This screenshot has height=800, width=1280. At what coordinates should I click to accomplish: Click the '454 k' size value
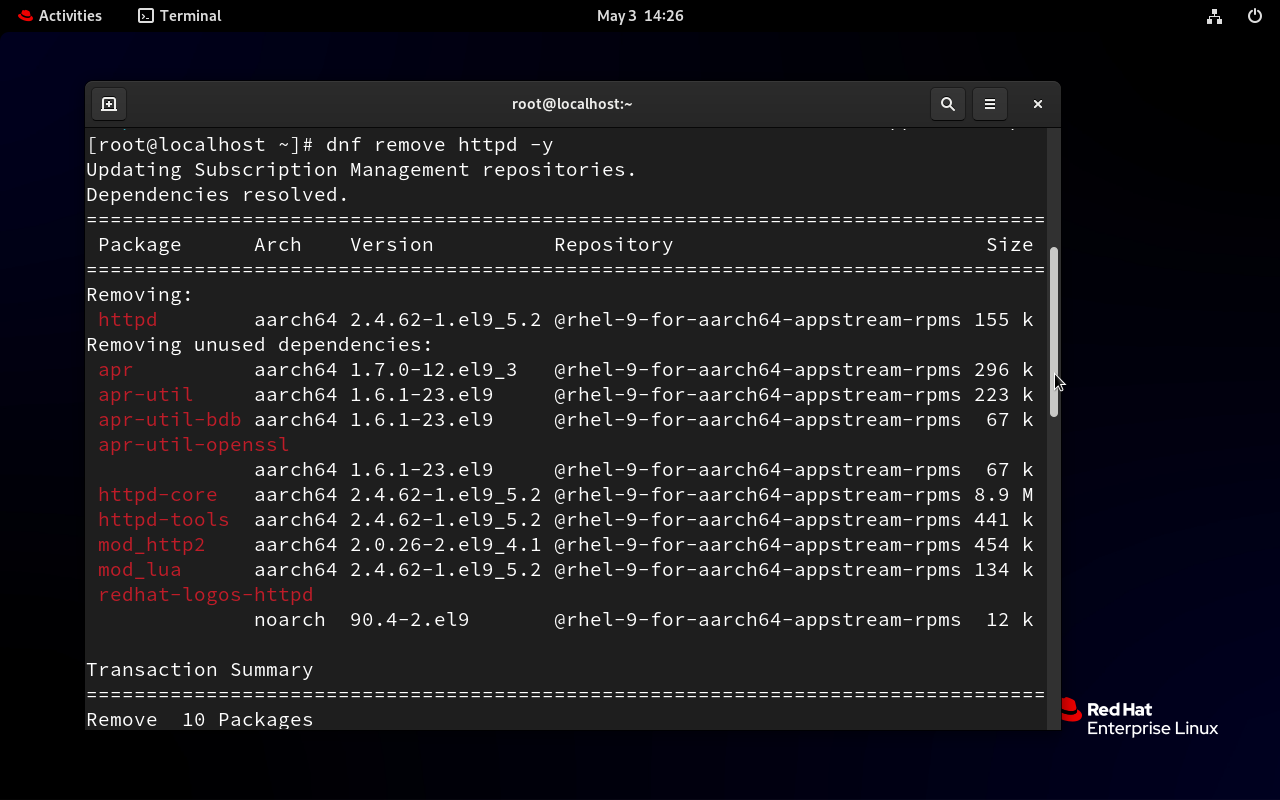[1004, 545]
